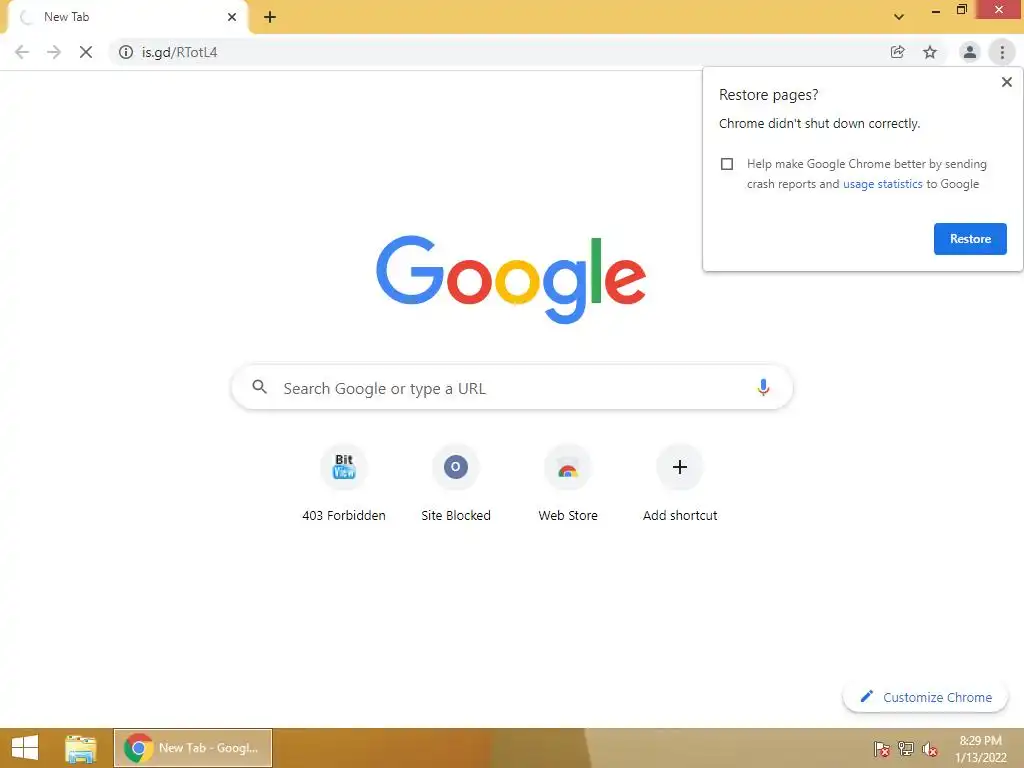Open the Web Store shortcut
The height and width of the screenshot is (768, 1024).
(568, 483)
